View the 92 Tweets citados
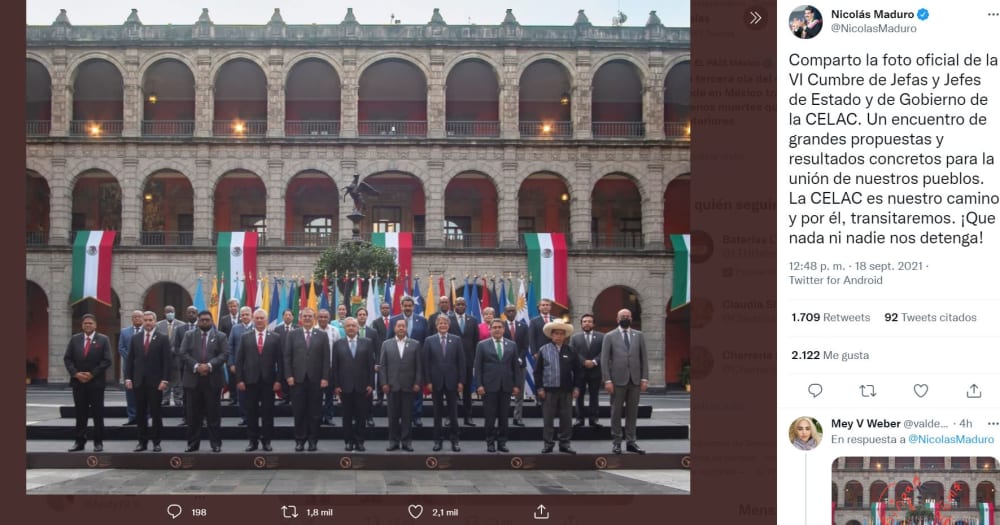The image size is (1000, 525). click(x=930, y=317)
